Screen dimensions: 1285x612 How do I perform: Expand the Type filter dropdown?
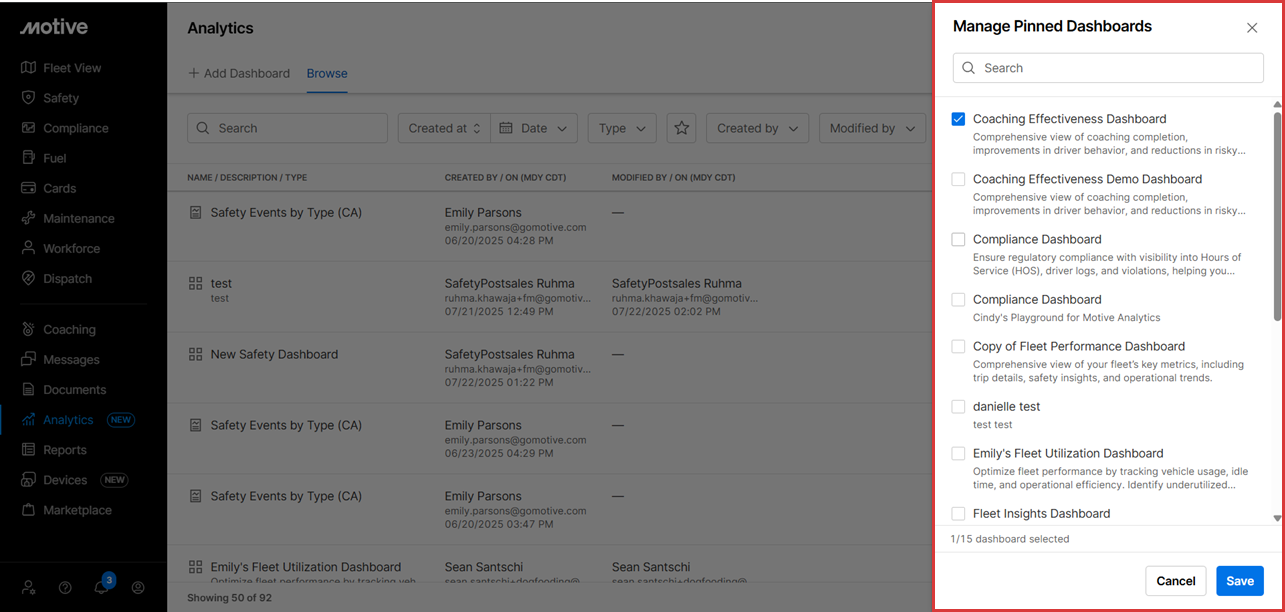tap(622, 128)
